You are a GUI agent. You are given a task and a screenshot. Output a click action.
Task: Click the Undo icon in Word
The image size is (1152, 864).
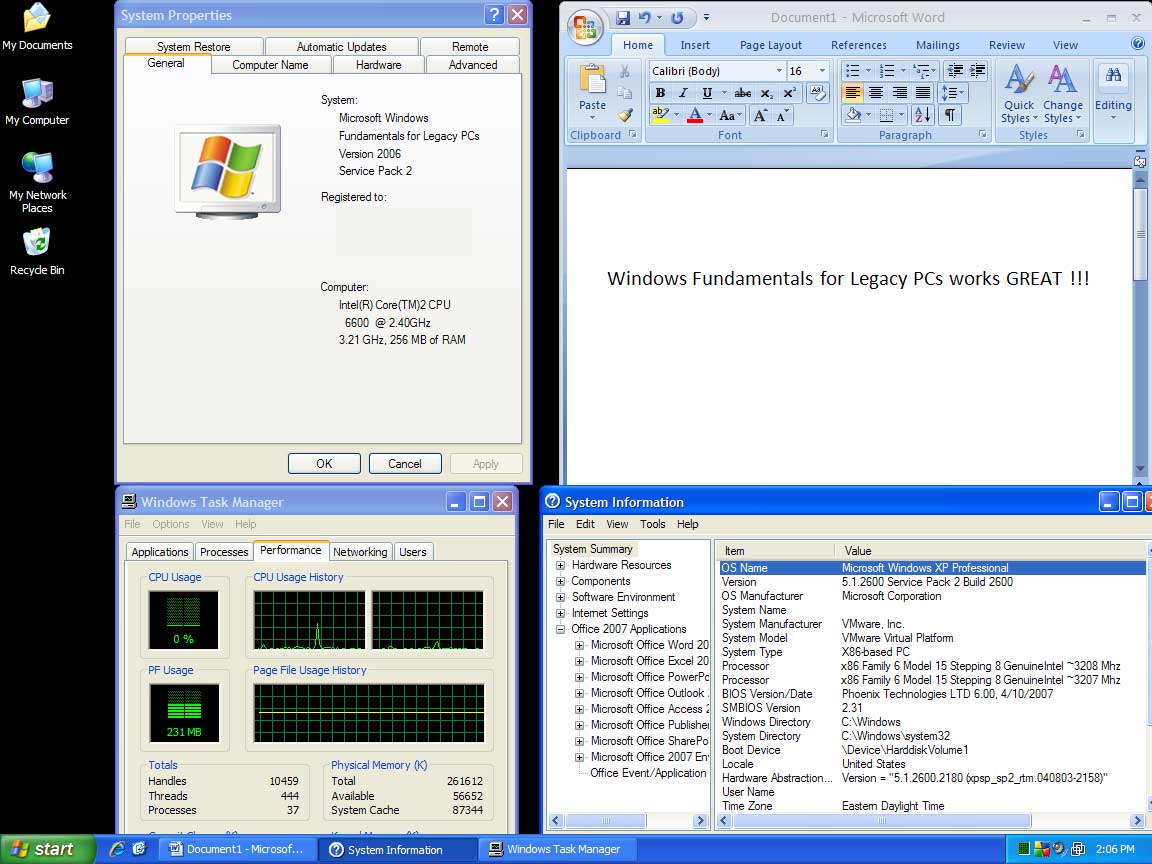644,18
